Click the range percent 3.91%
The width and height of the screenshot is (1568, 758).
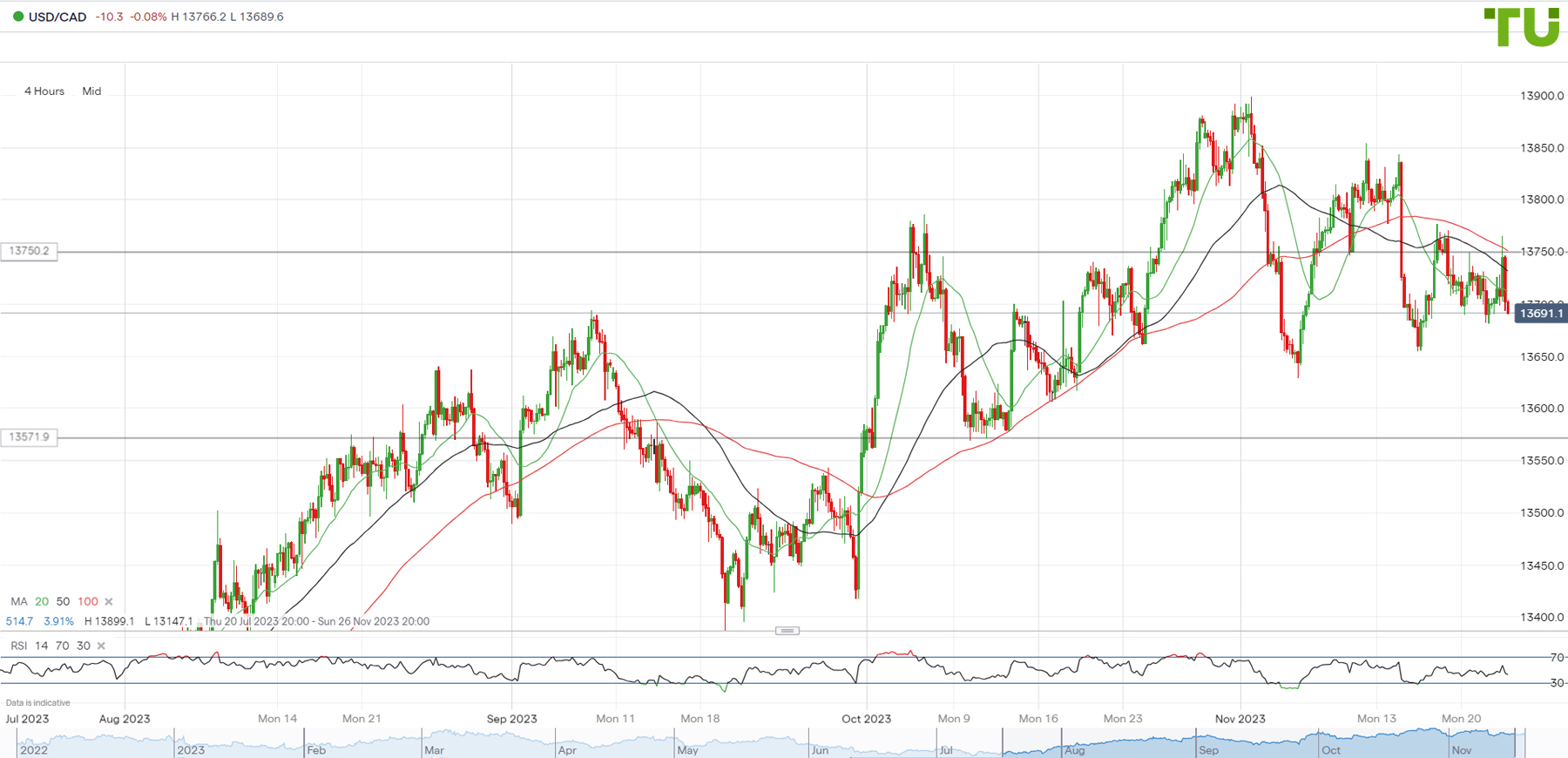click(58, 621)
